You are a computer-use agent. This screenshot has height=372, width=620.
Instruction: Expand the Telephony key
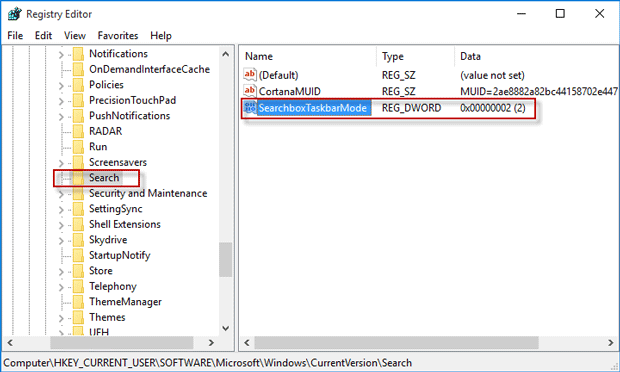(61, 287)
